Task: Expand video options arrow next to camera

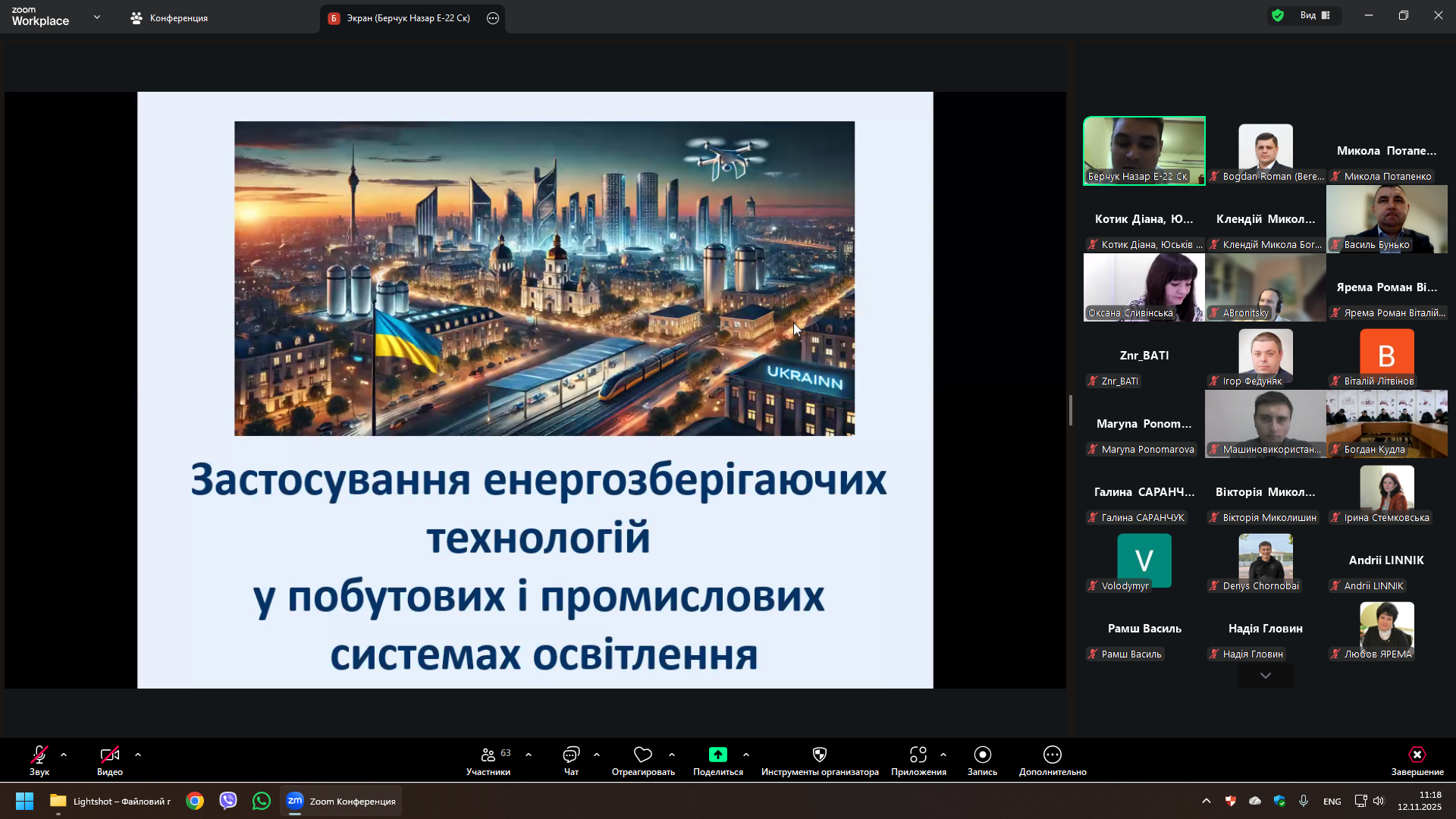Action: (x=138, y=755)
